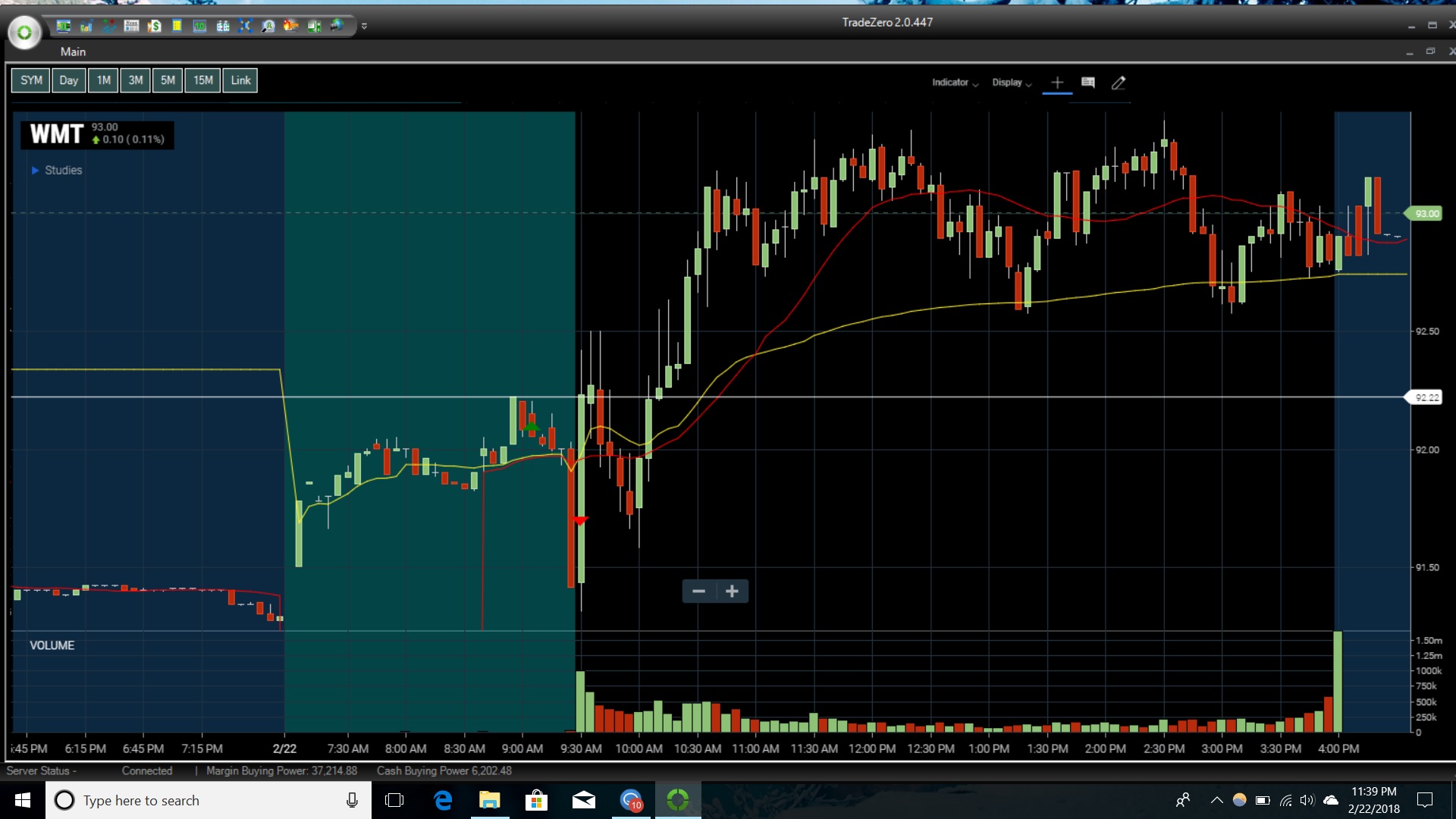Click the first toolbar icon with green gauge
Screen dimensions: 1456x819
pyautogui.click(x=64, y=27)
